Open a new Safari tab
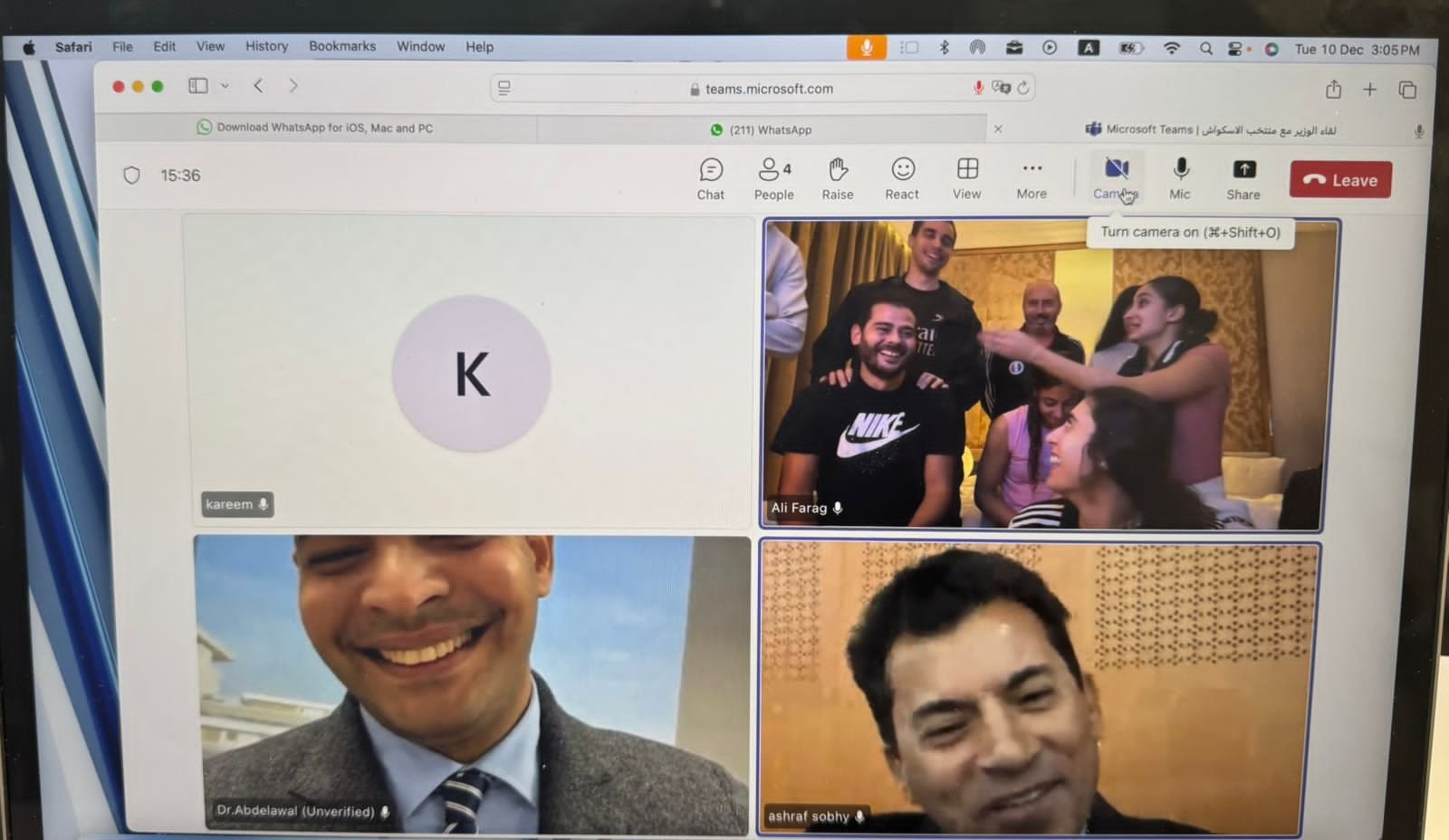The width and height of the screenshot is (1449, 840). pos(1369,89)
